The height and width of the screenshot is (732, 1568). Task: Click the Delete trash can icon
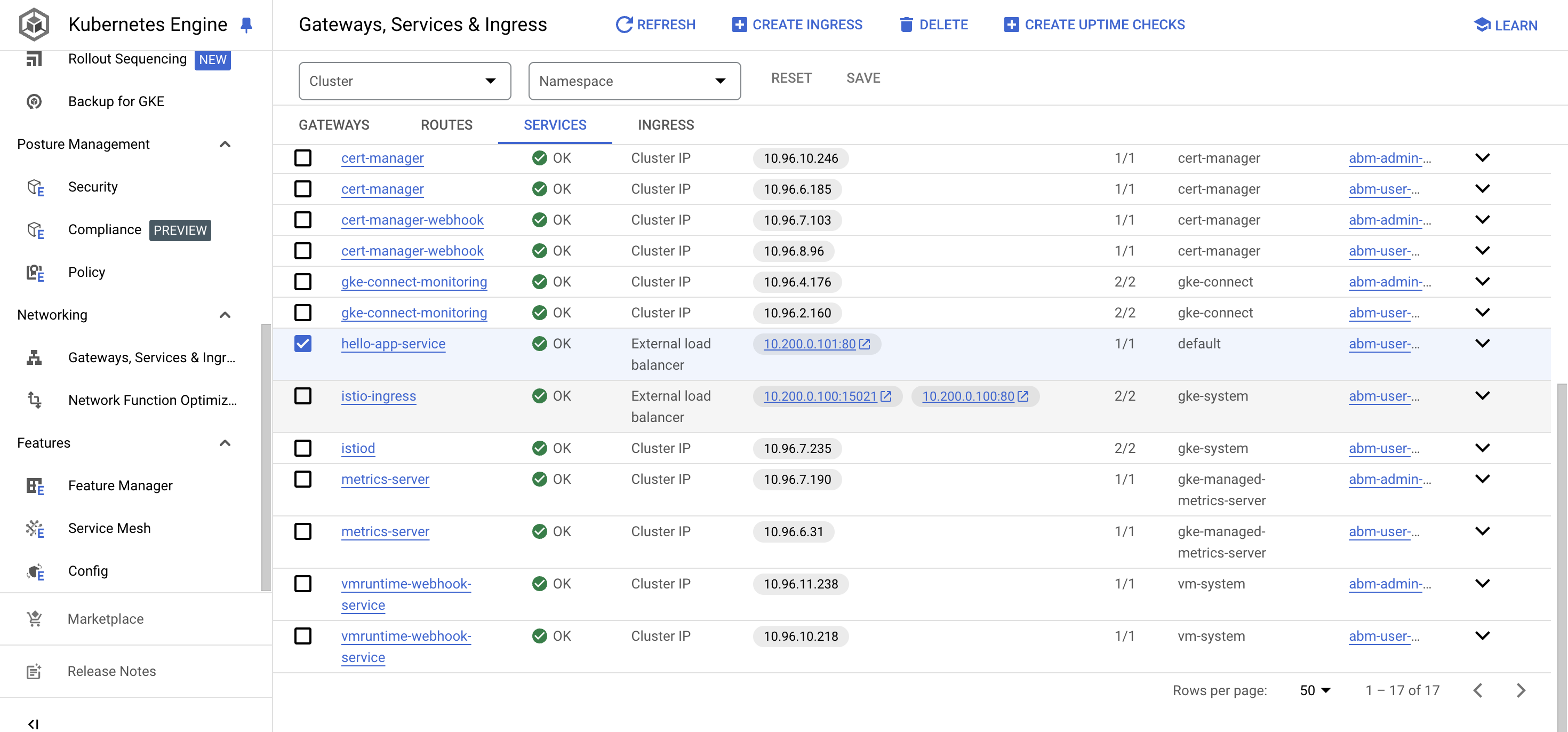(906, 25)
